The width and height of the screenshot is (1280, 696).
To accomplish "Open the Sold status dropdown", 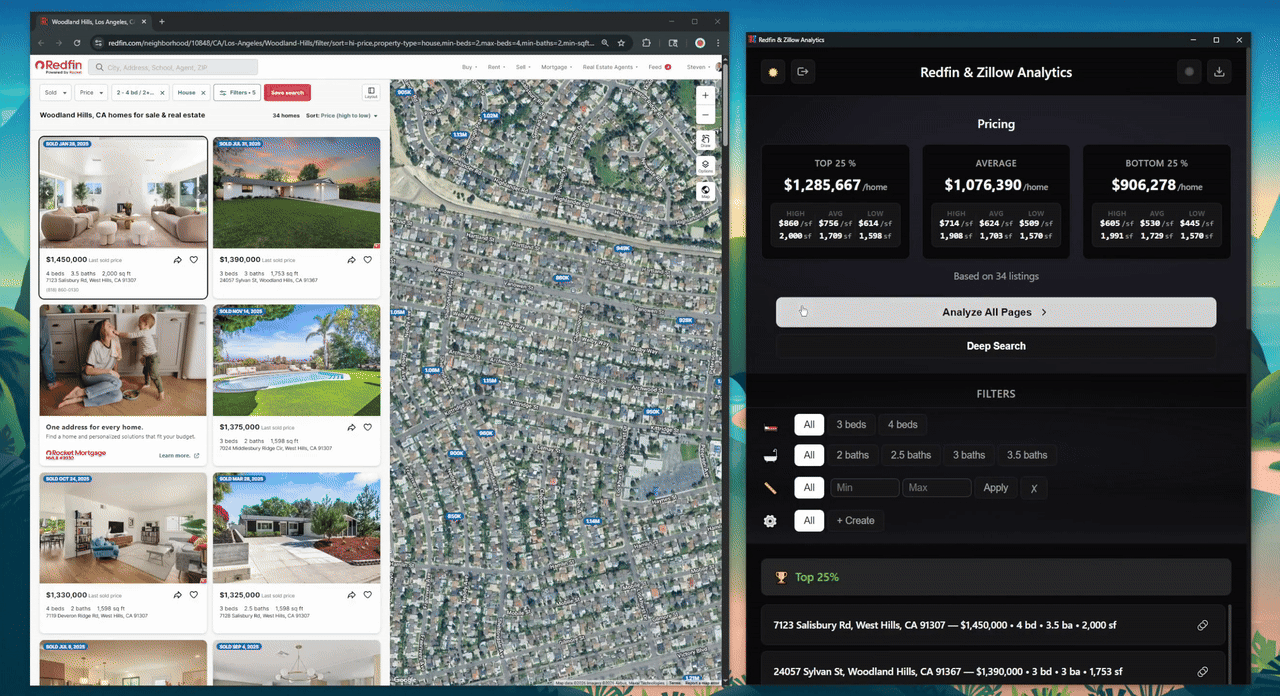I will [x=57, y=91].
